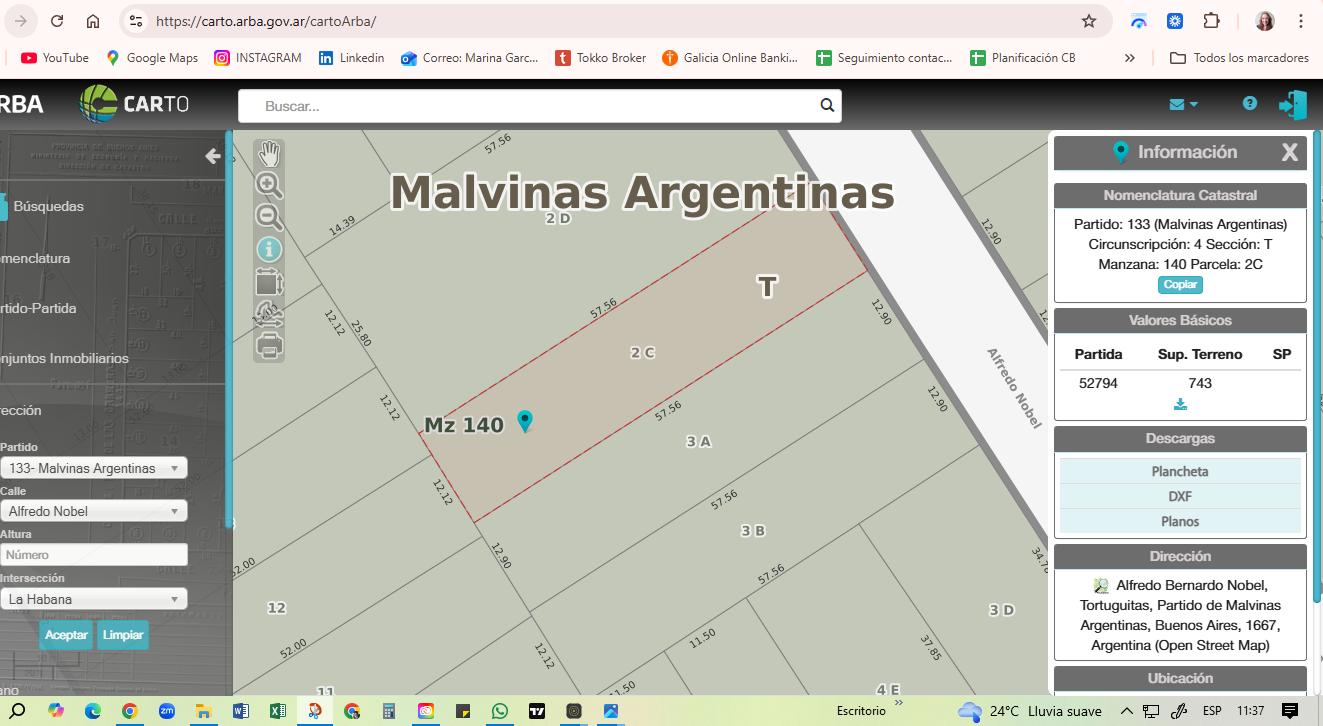Open the Todos los marcadores folder

[x=1238, y=58]
